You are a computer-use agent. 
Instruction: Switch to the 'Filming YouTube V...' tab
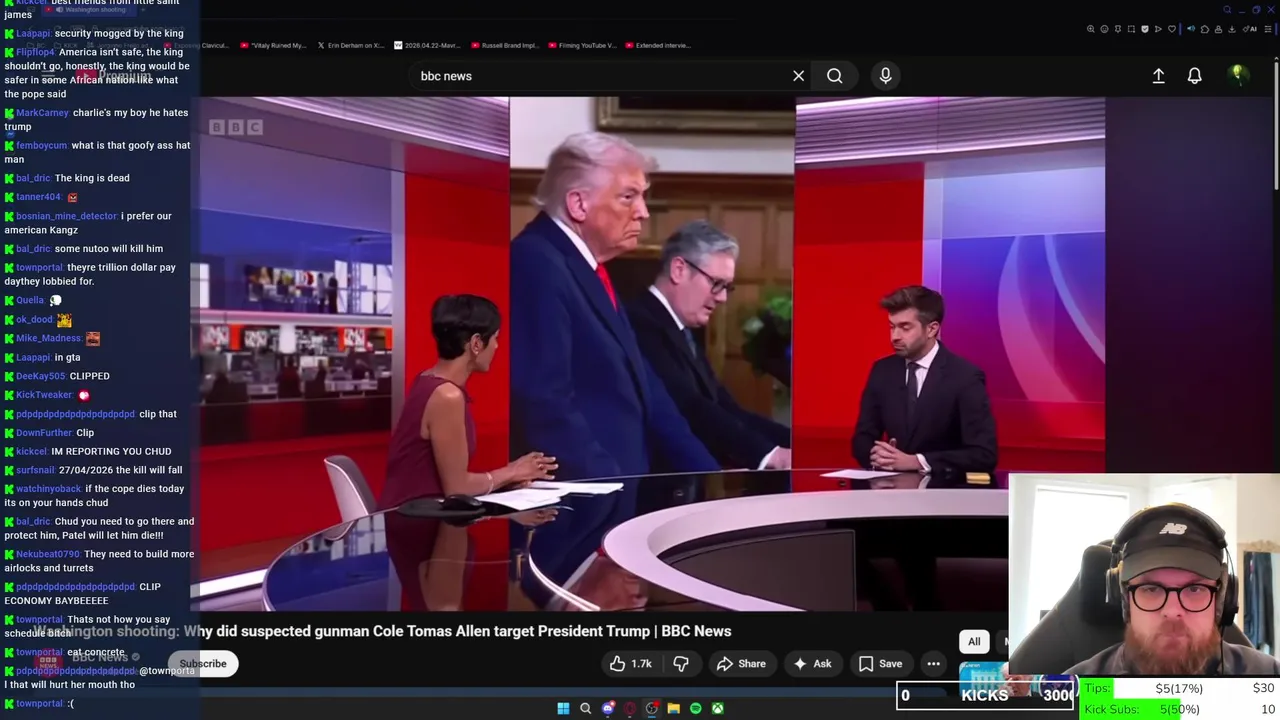pos(582,45)
